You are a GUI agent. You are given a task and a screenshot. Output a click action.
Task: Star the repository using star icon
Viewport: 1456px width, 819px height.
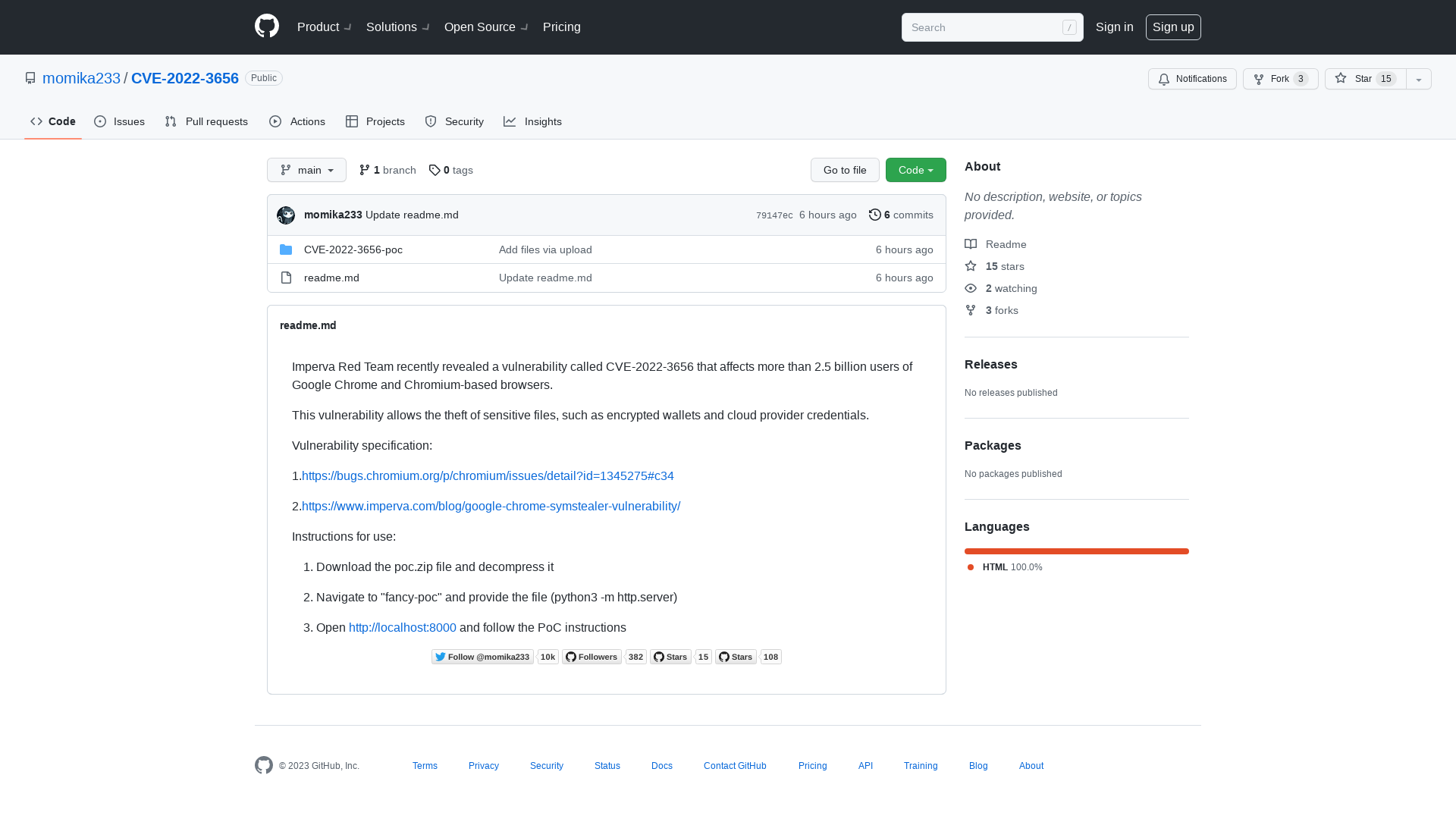click(x=1341, y=78)
